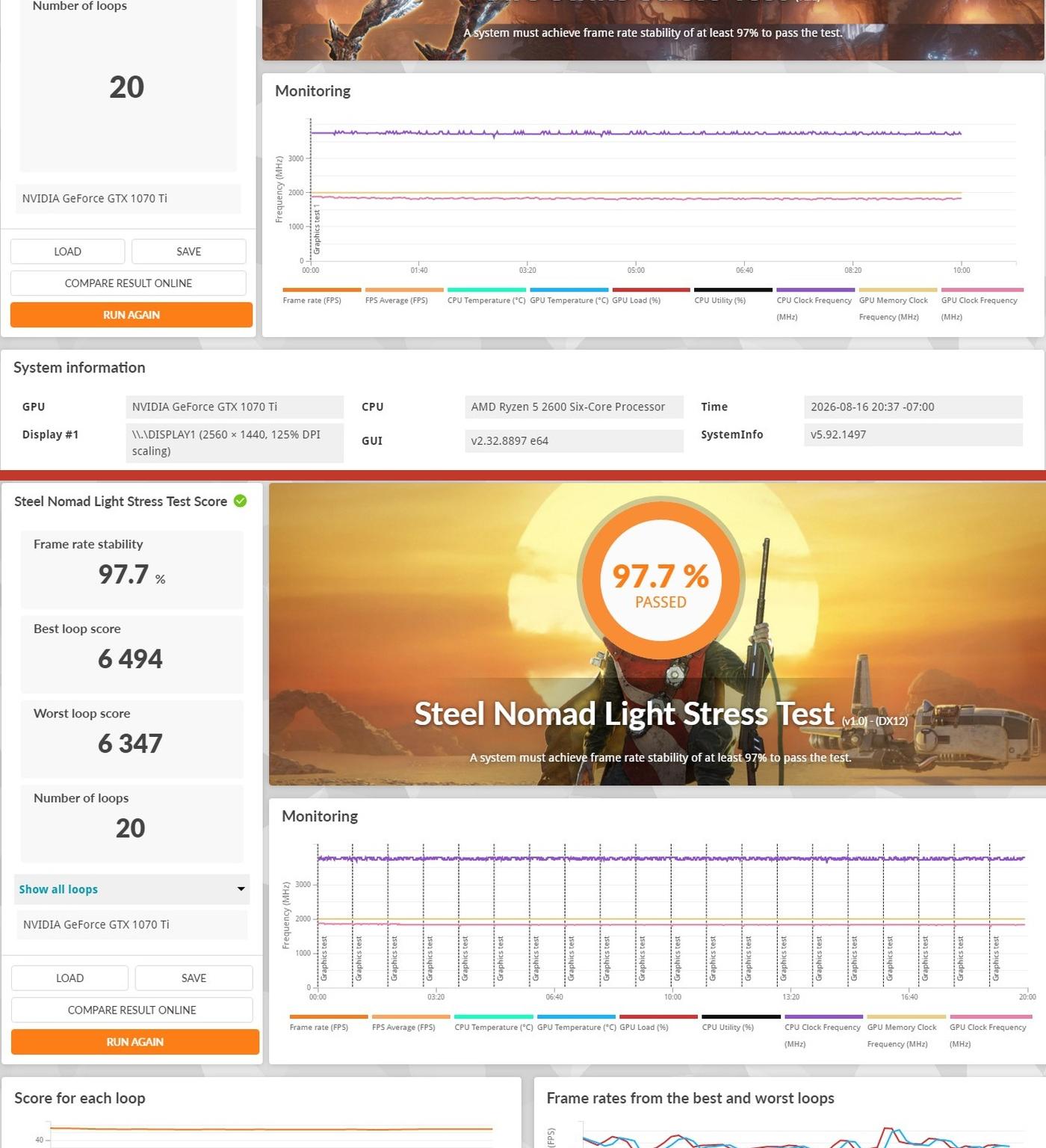Click RUN AGAIN in the upper result window
Image resolution: width=1046 pixels, height=1148 pixels.
coord(131,315)
